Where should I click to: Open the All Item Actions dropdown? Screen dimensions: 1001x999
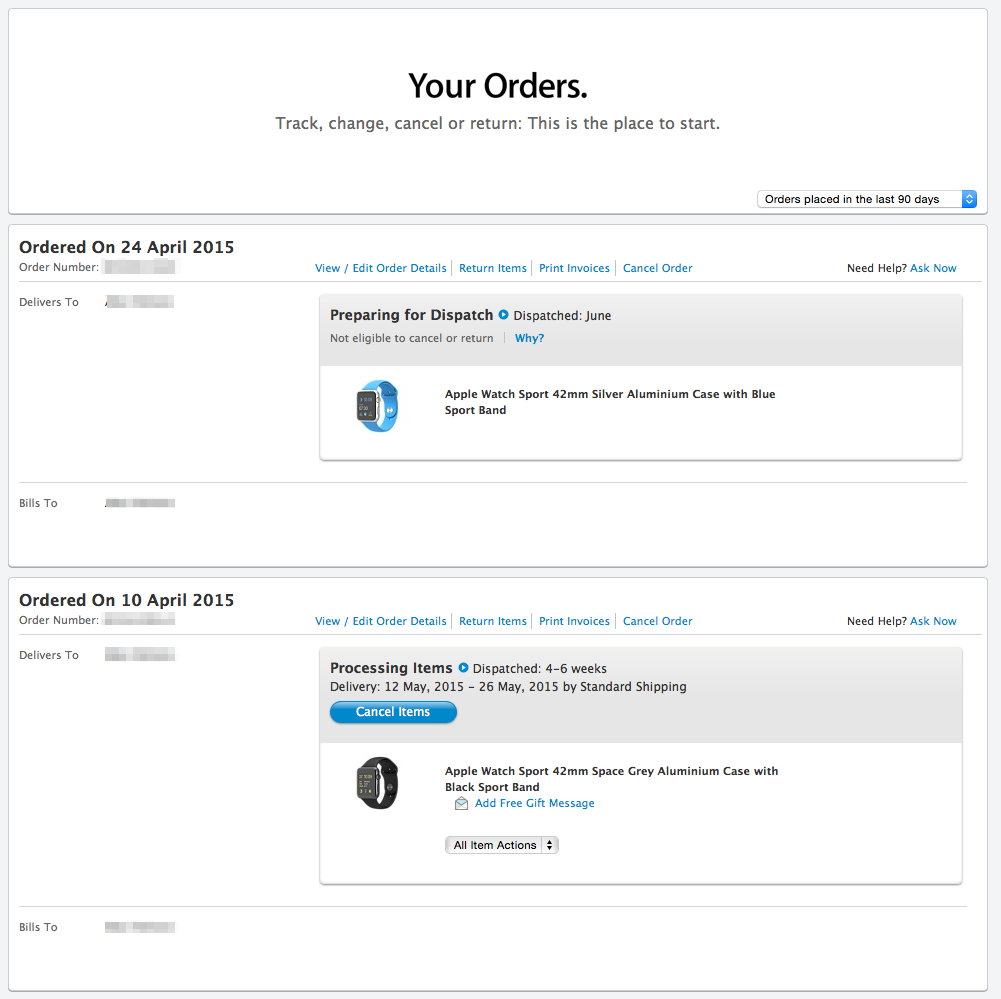coord(502,845)
